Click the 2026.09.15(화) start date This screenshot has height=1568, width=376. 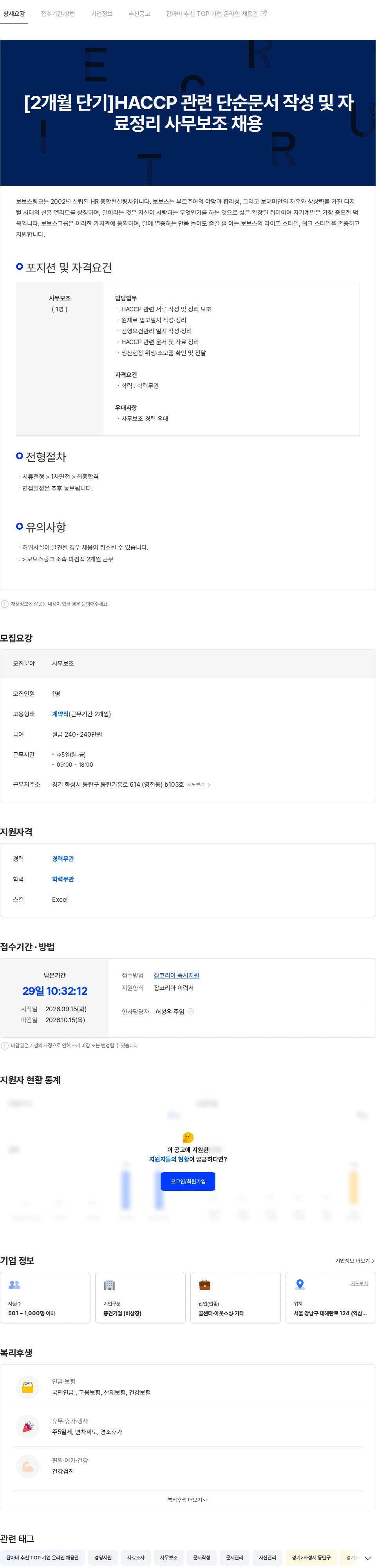[x=66, y=1009]
